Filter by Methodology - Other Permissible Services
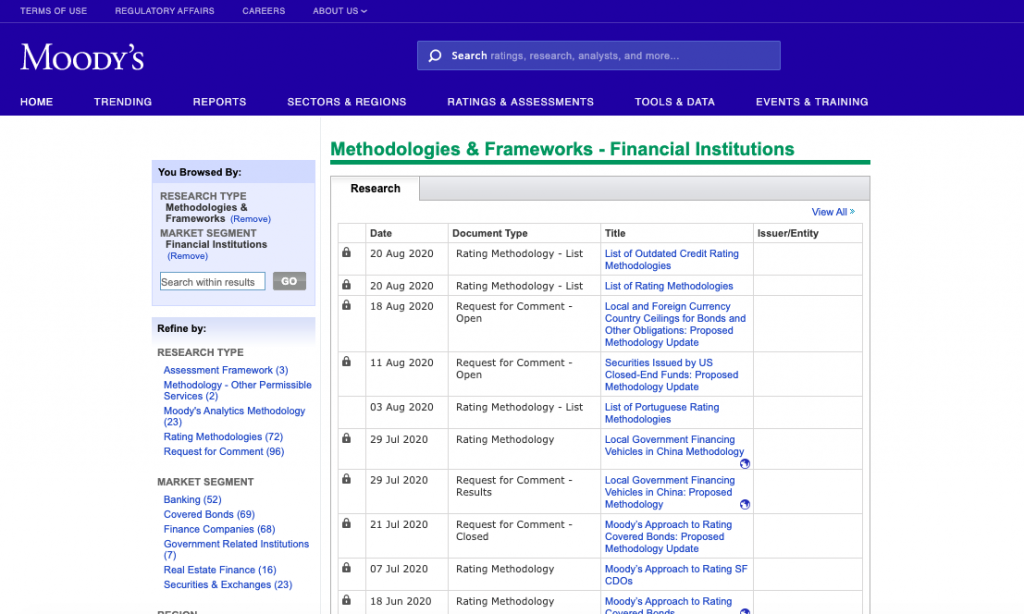Viewport: 1024px width, 614px height. (x=238, y=391)
